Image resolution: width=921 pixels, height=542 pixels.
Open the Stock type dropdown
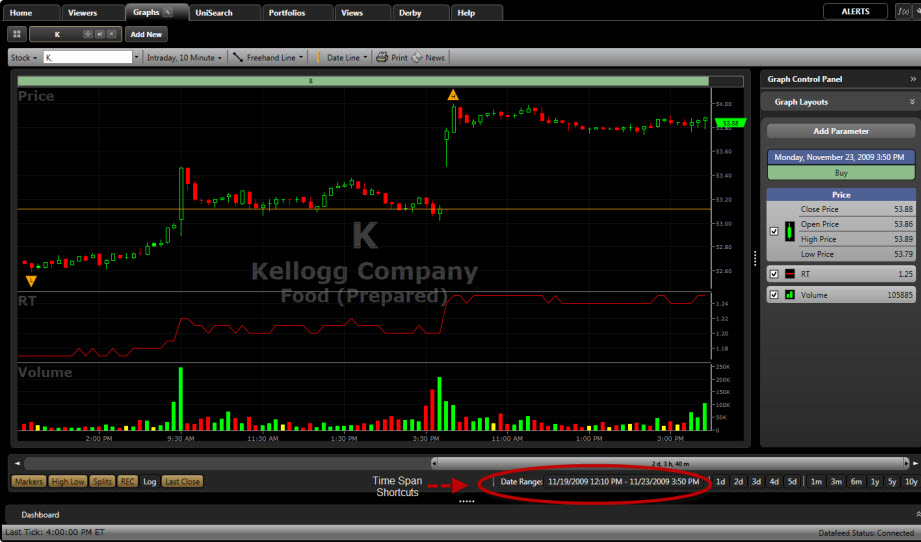[24, 58]
